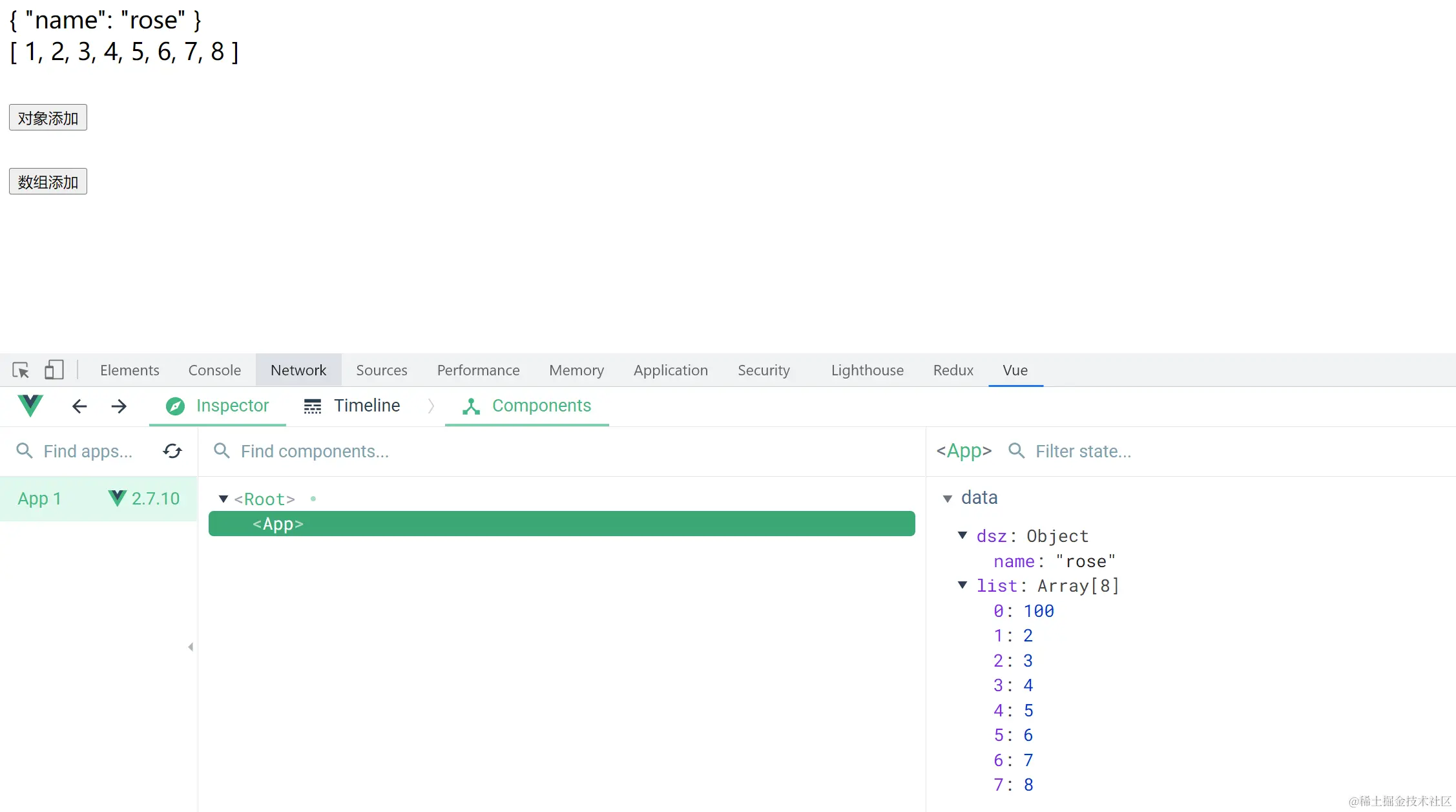Click the refresh apps icon
Screen dimensions: 1456x812
[x=172, y=451]
